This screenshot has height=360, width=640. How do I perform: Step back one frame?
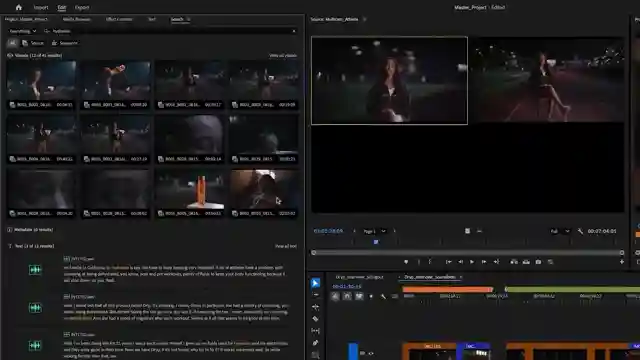[460, 262]
